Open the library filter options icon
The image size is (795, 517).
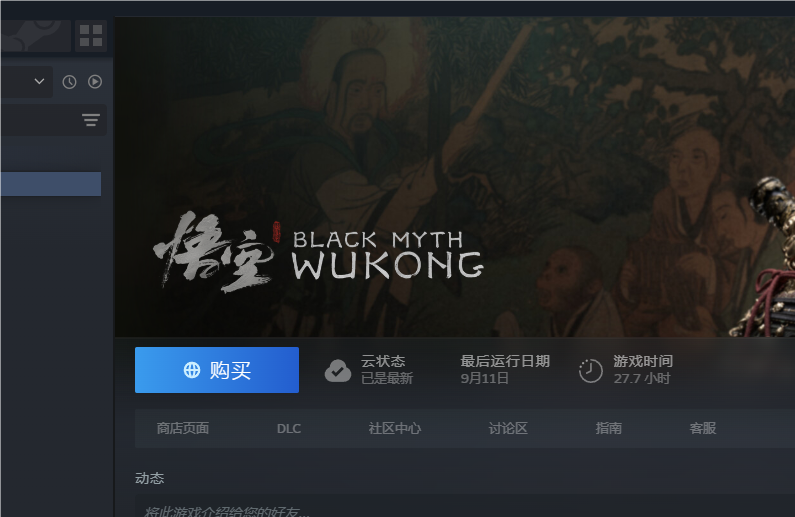91,120
